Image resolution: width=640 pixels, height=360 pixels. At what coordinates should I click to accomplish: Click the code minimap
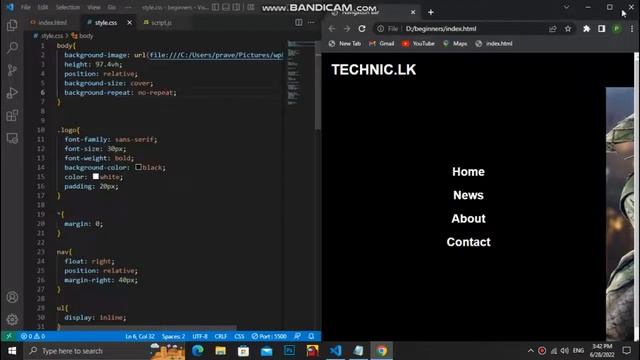point(301,73)
